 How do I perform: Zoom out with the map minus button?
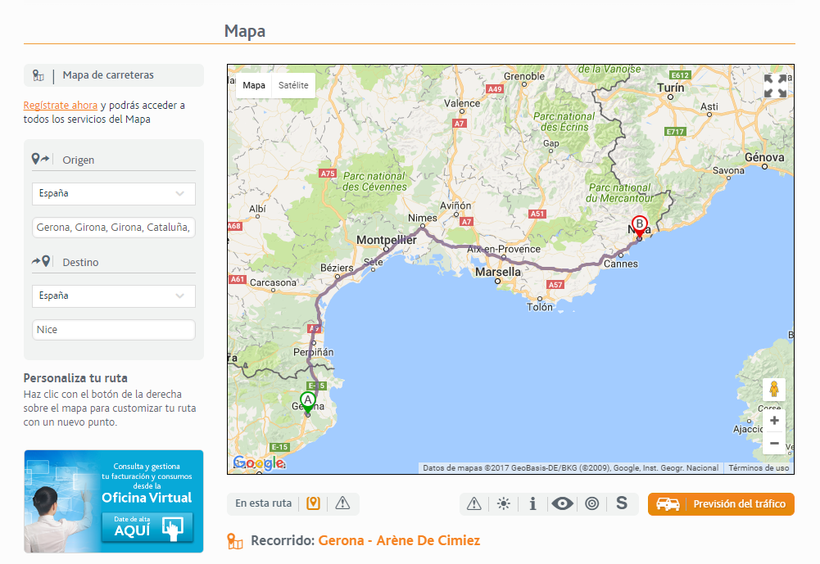point(774,443)
